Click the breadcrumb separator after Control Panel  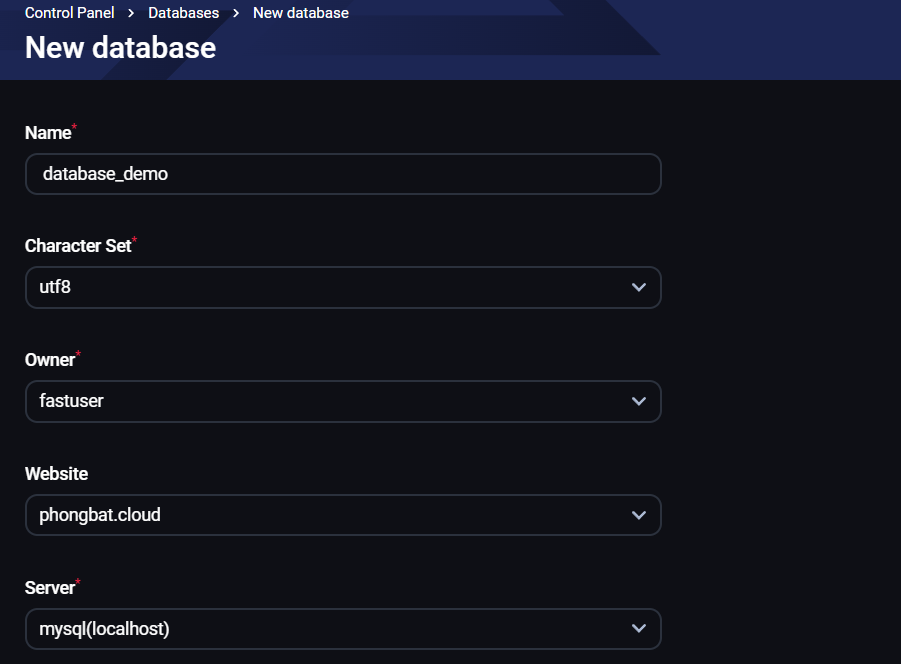click(131, 14)
